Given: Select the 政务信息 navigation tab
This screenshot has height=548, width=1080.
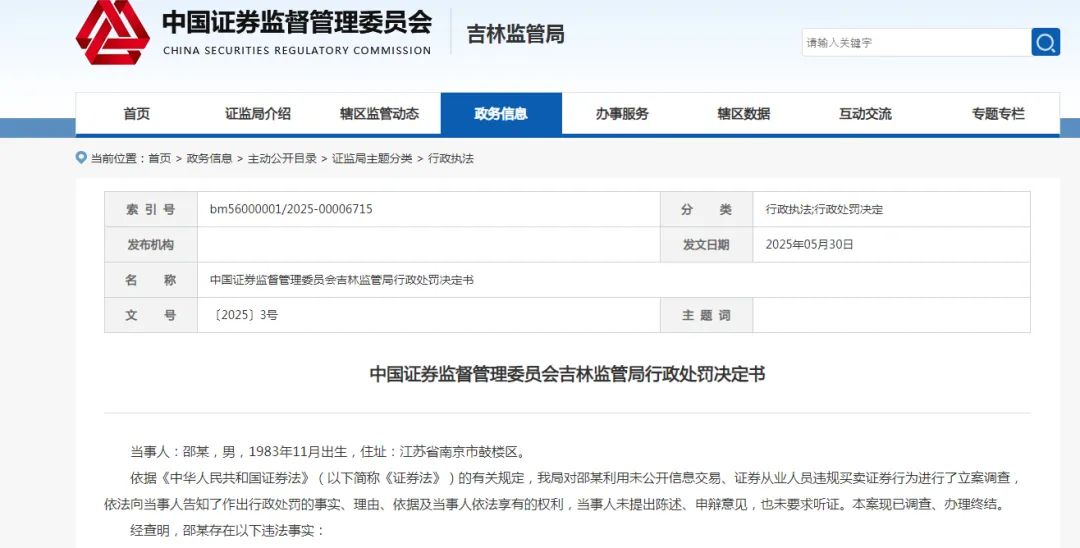Looking at the screenshot, I should (501, 114).
